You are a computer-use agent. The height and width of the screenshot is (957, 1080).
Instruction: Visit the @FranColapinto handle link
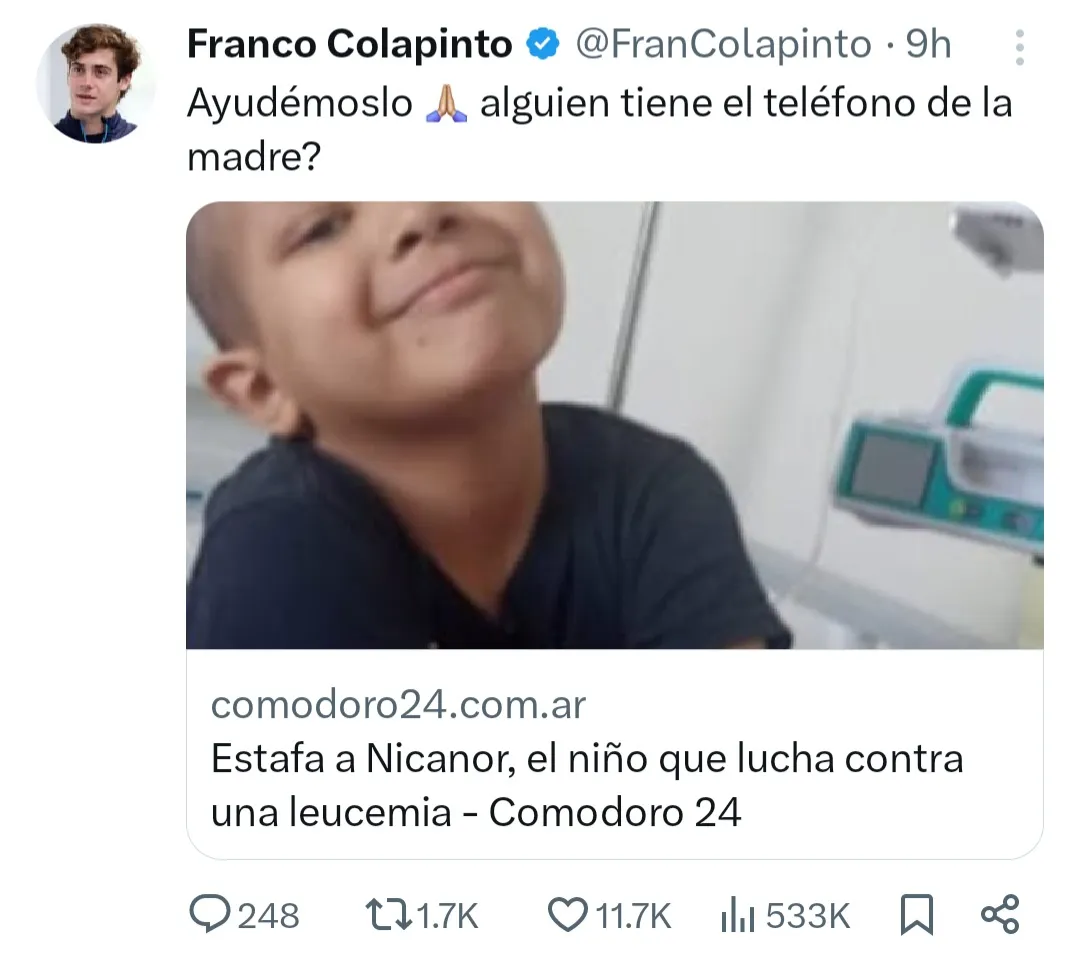tap(723, 45)
